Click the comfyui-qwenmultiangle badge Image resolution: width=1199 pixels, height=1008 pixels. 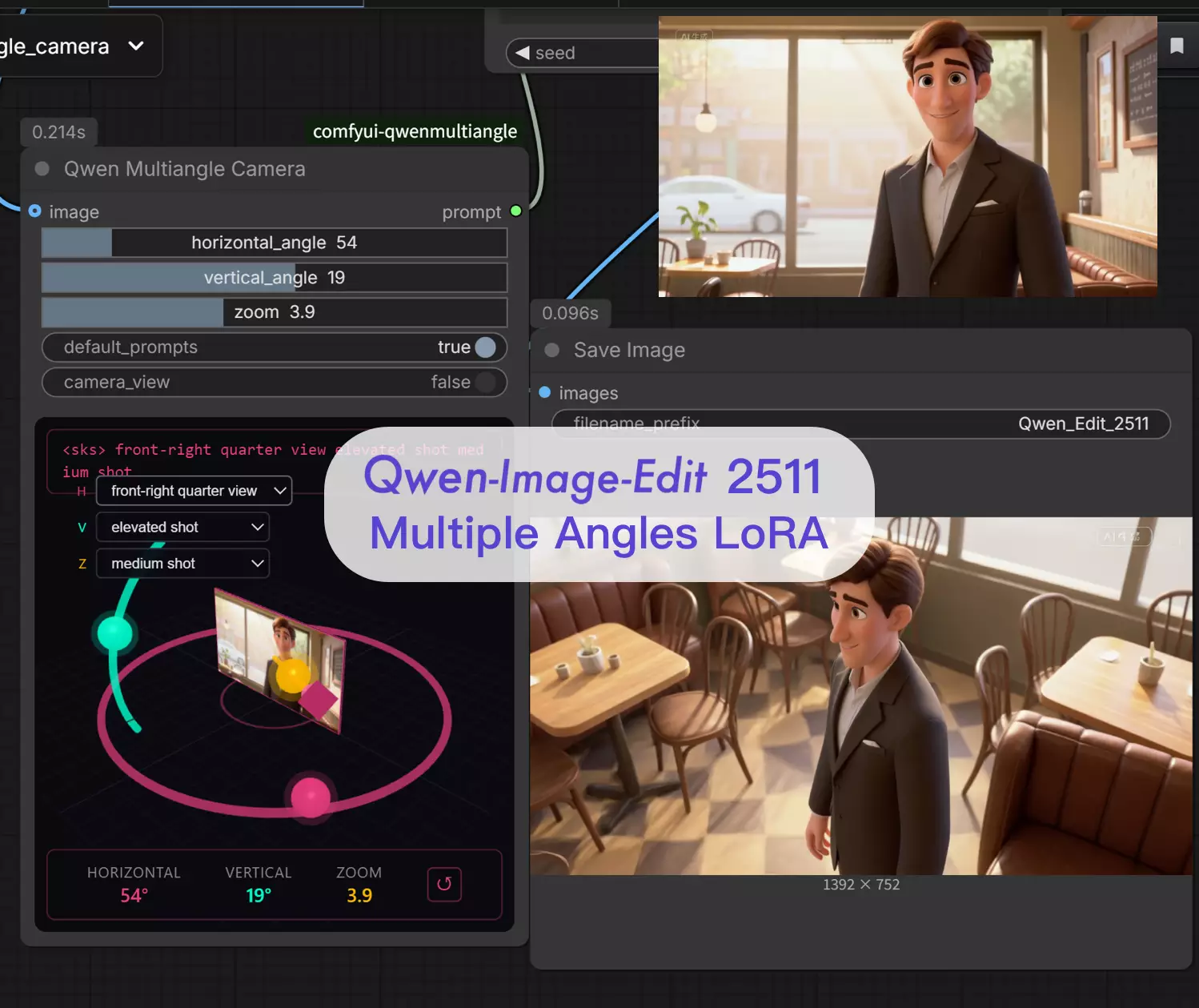415,131
